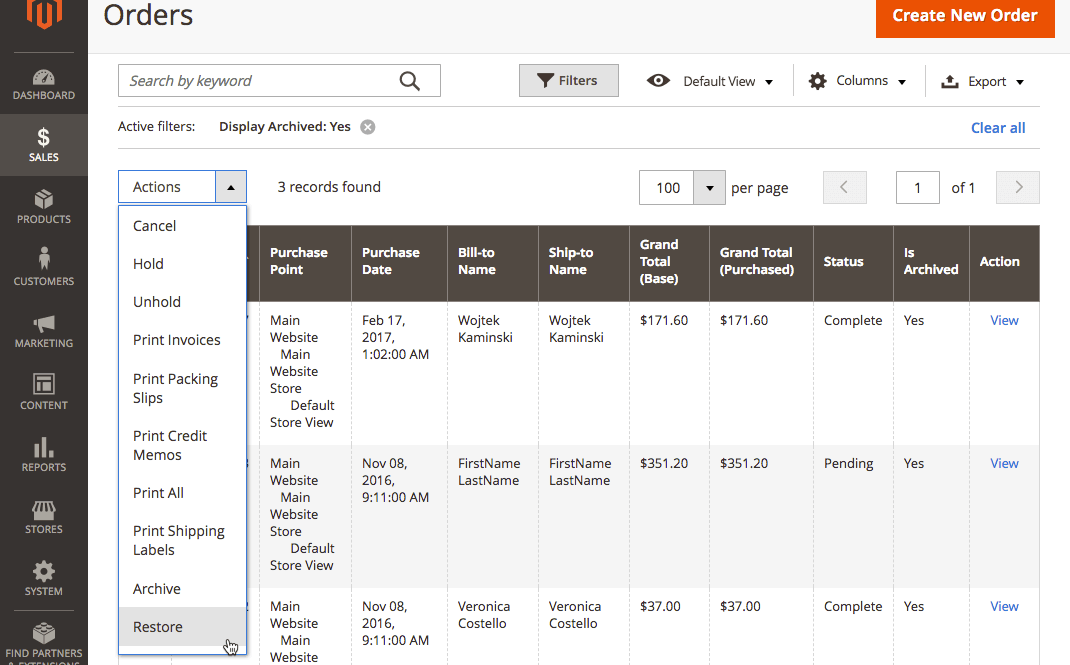
Task: Click the magnifier search icon
Action: click(409, 81)
